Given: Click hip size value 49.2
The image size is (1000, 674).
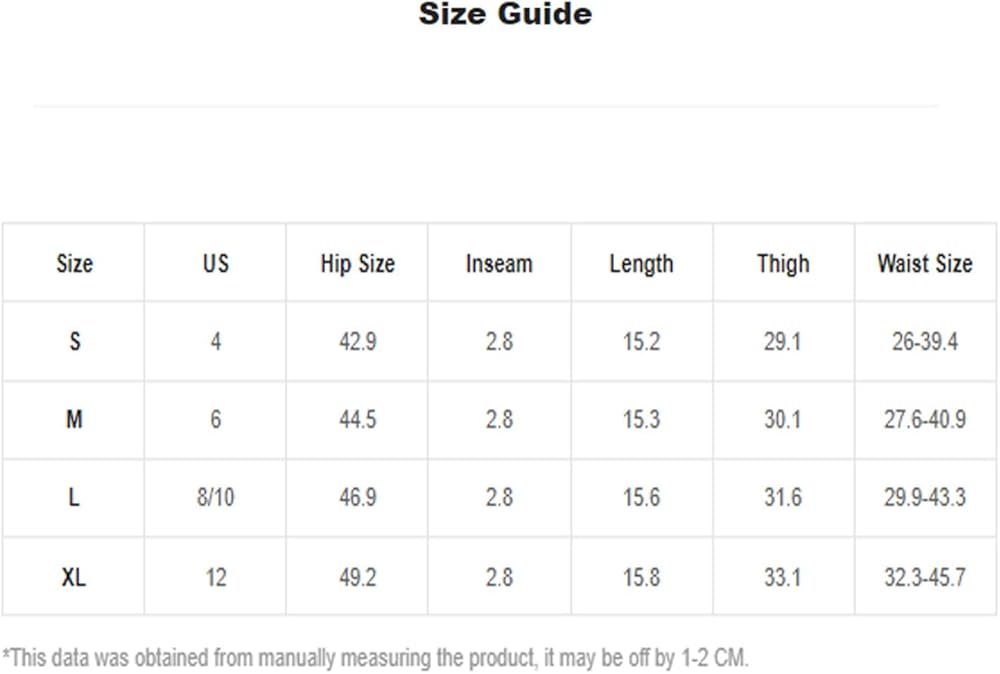Looking at the screenshot, I should click(358, 578).
